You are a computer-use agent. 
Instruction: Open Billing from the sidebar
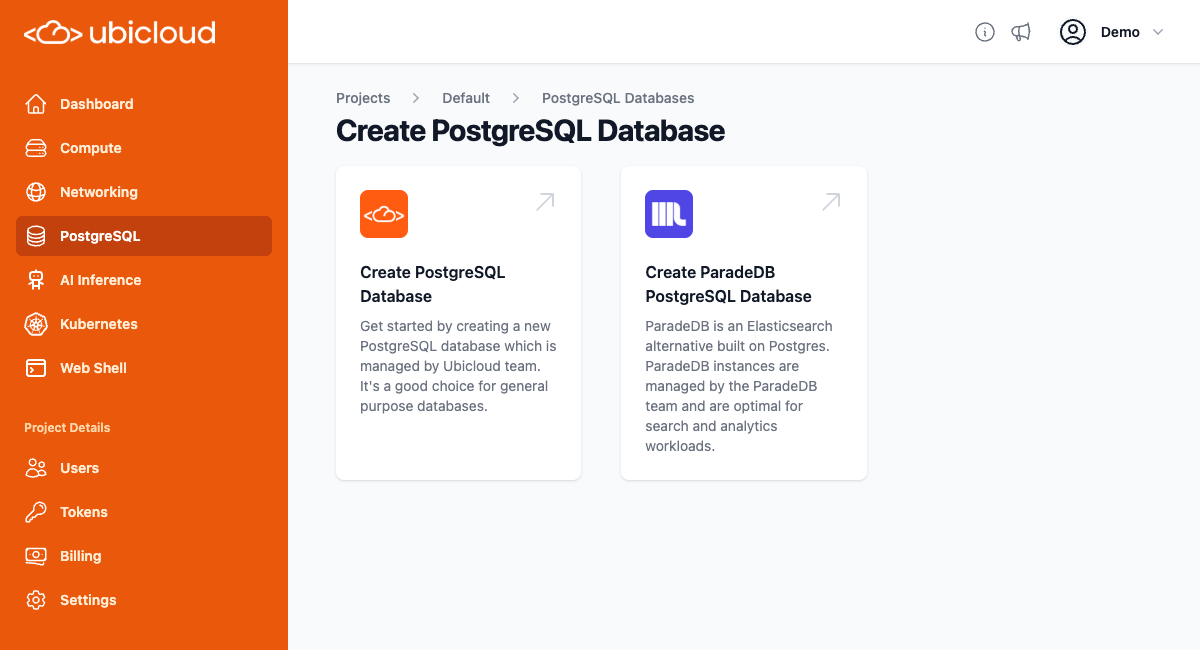click(x=80, y=556)
